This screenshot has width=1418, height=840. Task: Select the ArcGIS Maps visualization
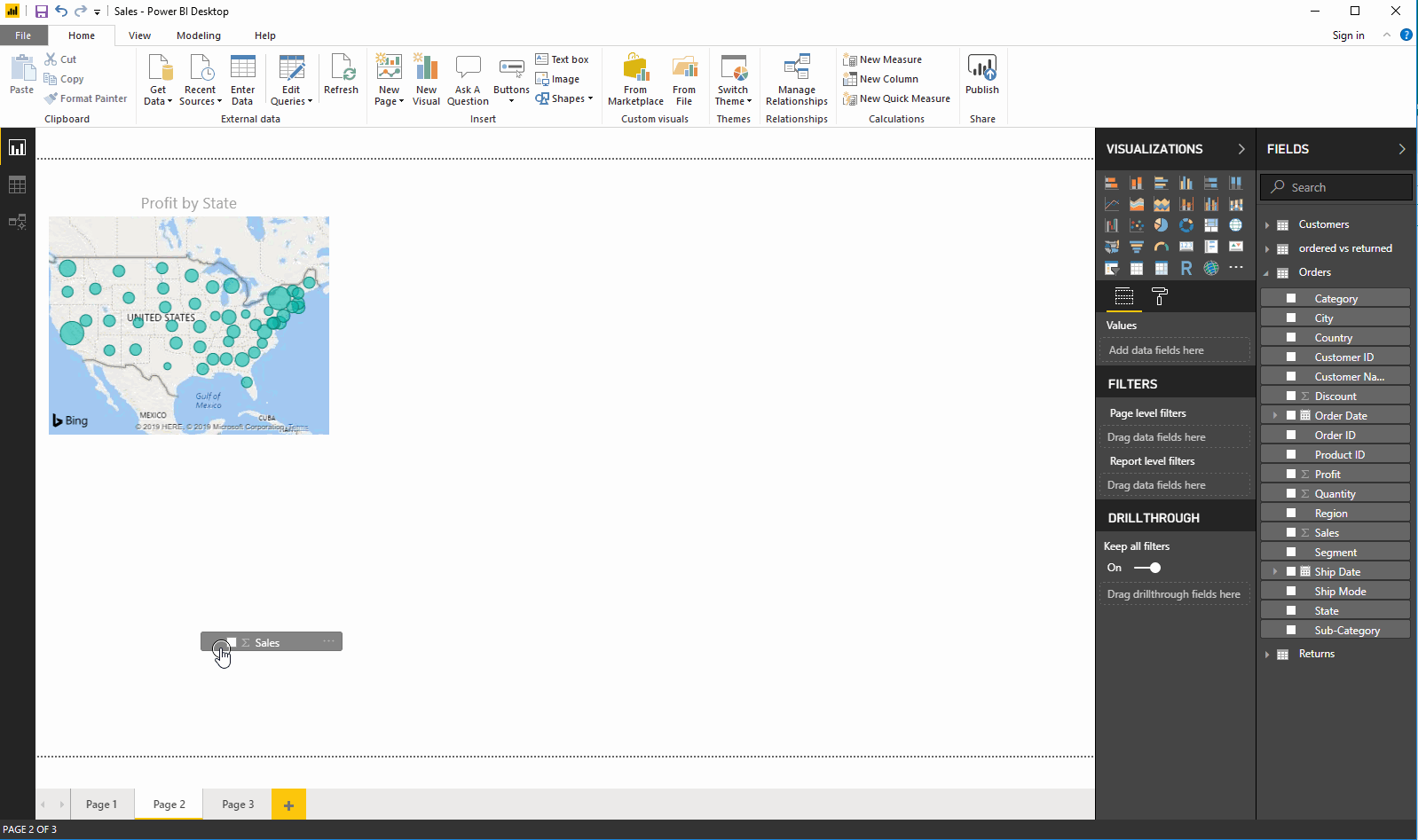click(x=1210, y=268)
